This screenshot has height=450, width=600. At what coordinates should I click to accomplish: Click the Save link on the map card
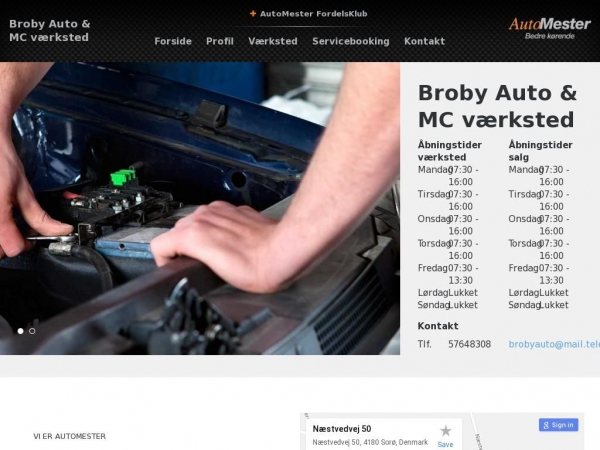(x=445, y=444)
